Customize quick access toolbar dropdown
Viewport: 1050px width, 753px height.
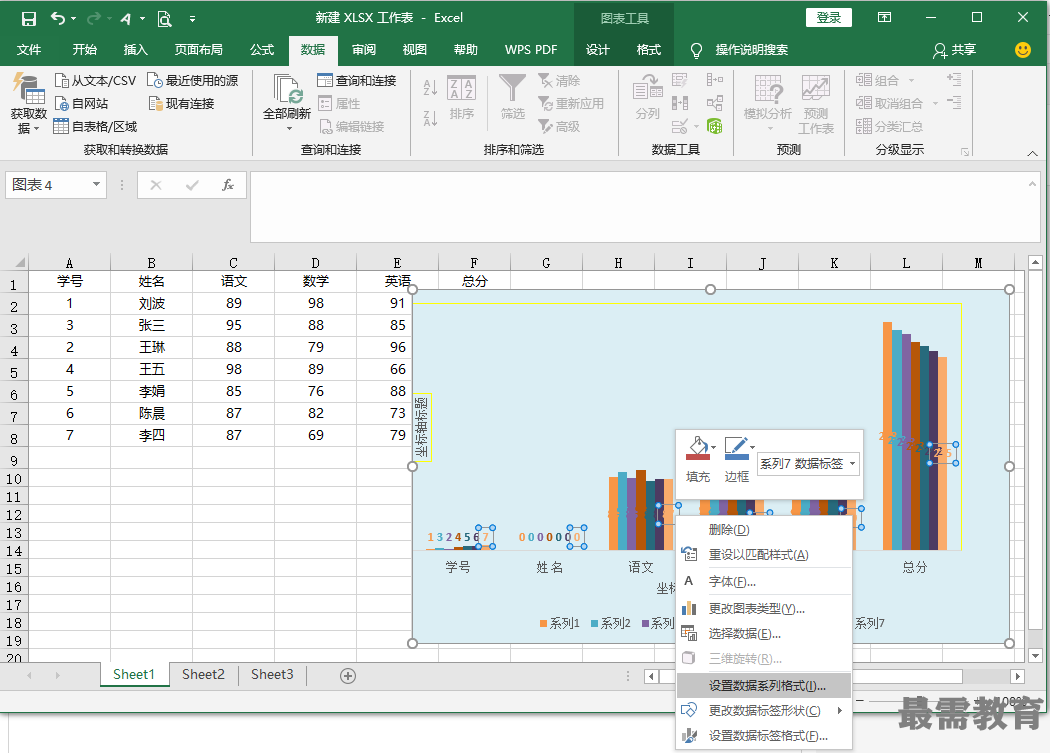tap(192, 19)
